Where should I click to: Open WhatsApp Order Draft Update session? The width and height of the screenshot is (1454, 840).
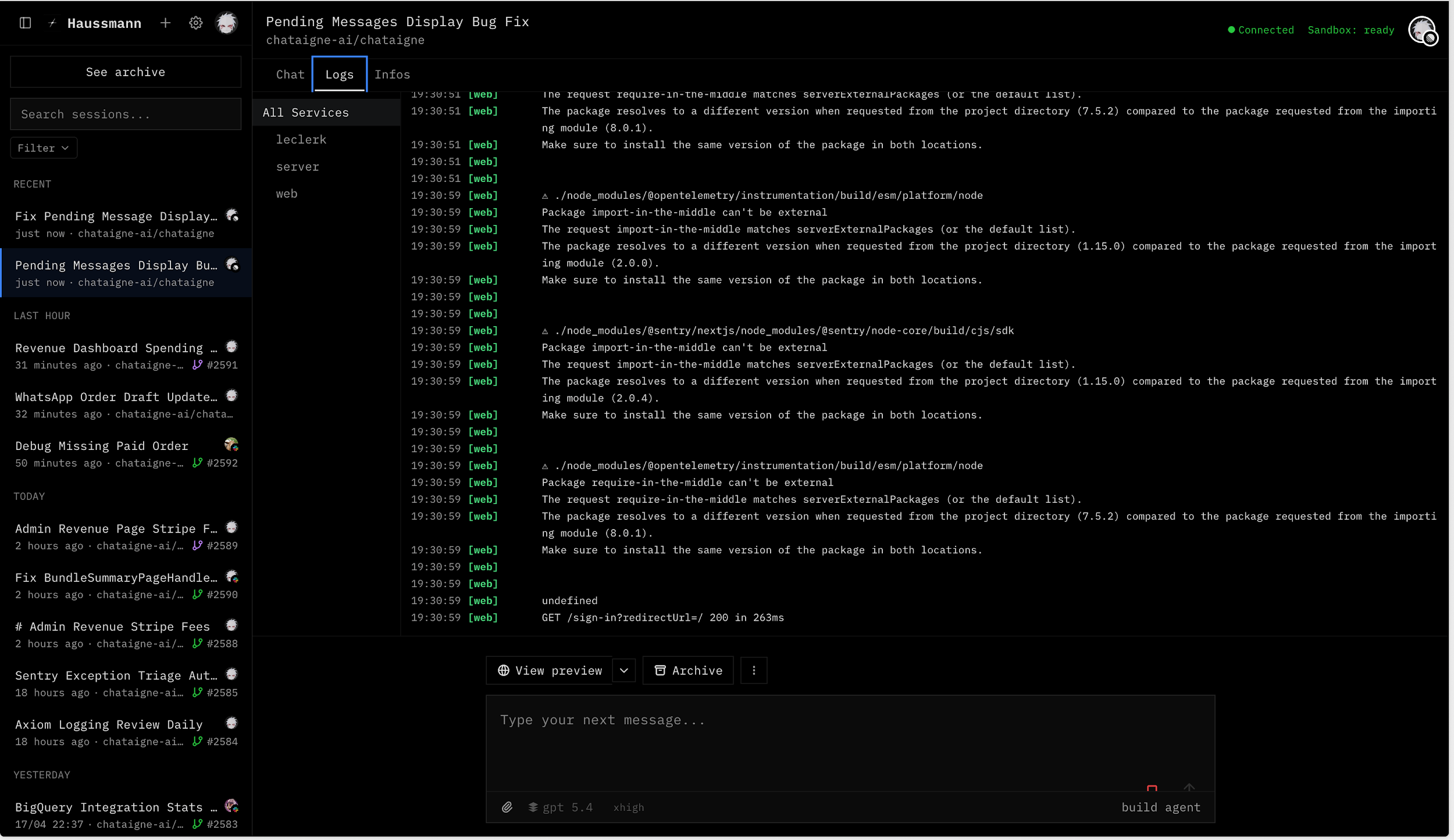click(126, 405)
